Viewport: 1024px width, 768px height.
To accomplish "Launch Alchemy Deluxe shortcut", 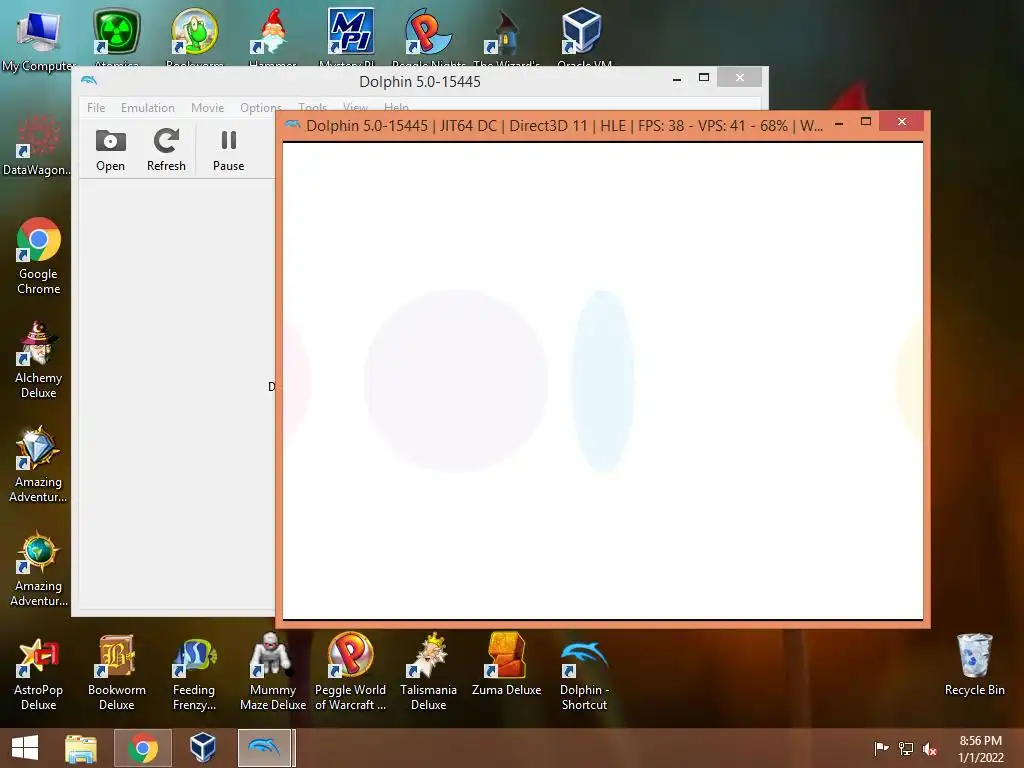I will point(39,360).
